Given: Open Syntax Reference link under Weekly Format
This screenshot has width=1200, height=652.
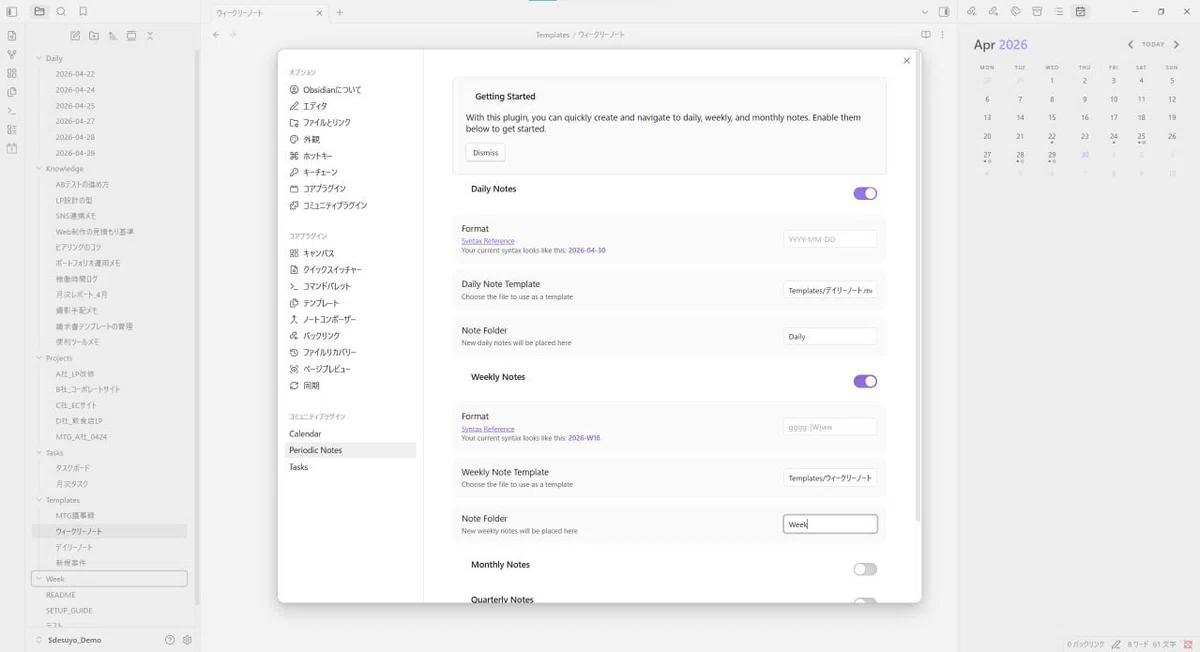Looking at the screenshot, I should [x=488, y=429].
